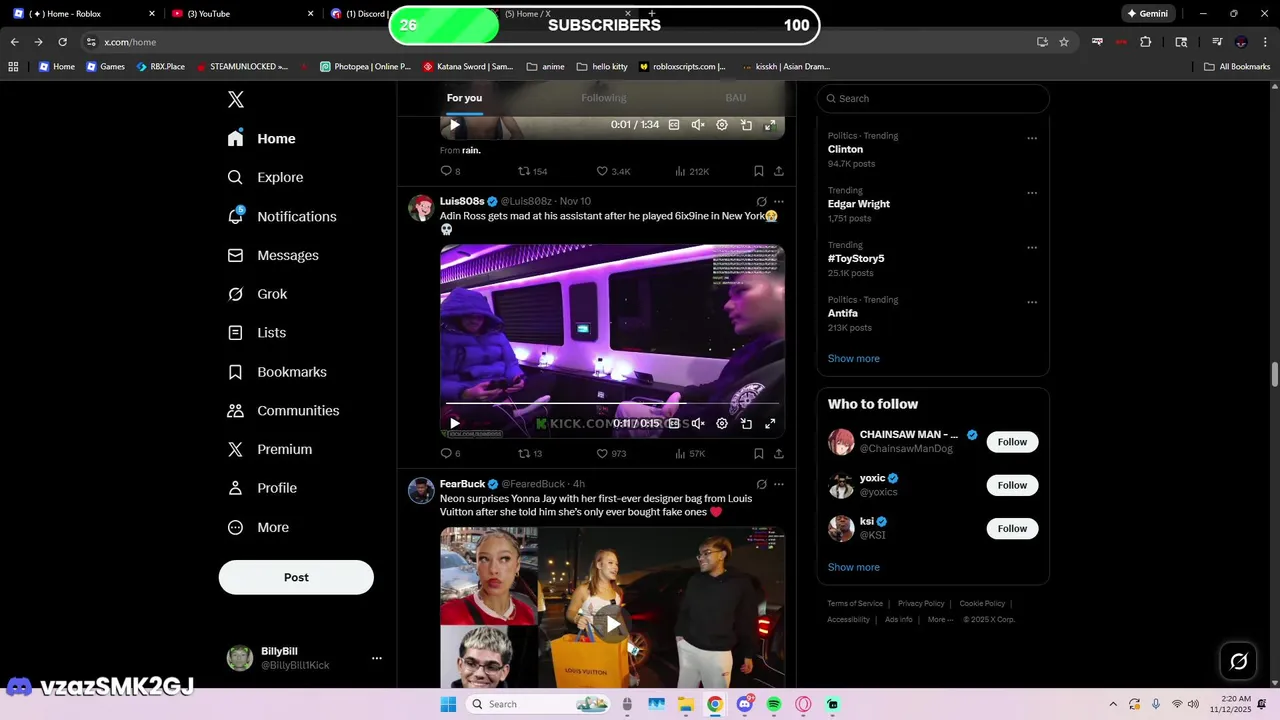Viewport: 1280px width, 720px height.
Task: Open more menu on the FearBuck post
Action: (779, 484)
